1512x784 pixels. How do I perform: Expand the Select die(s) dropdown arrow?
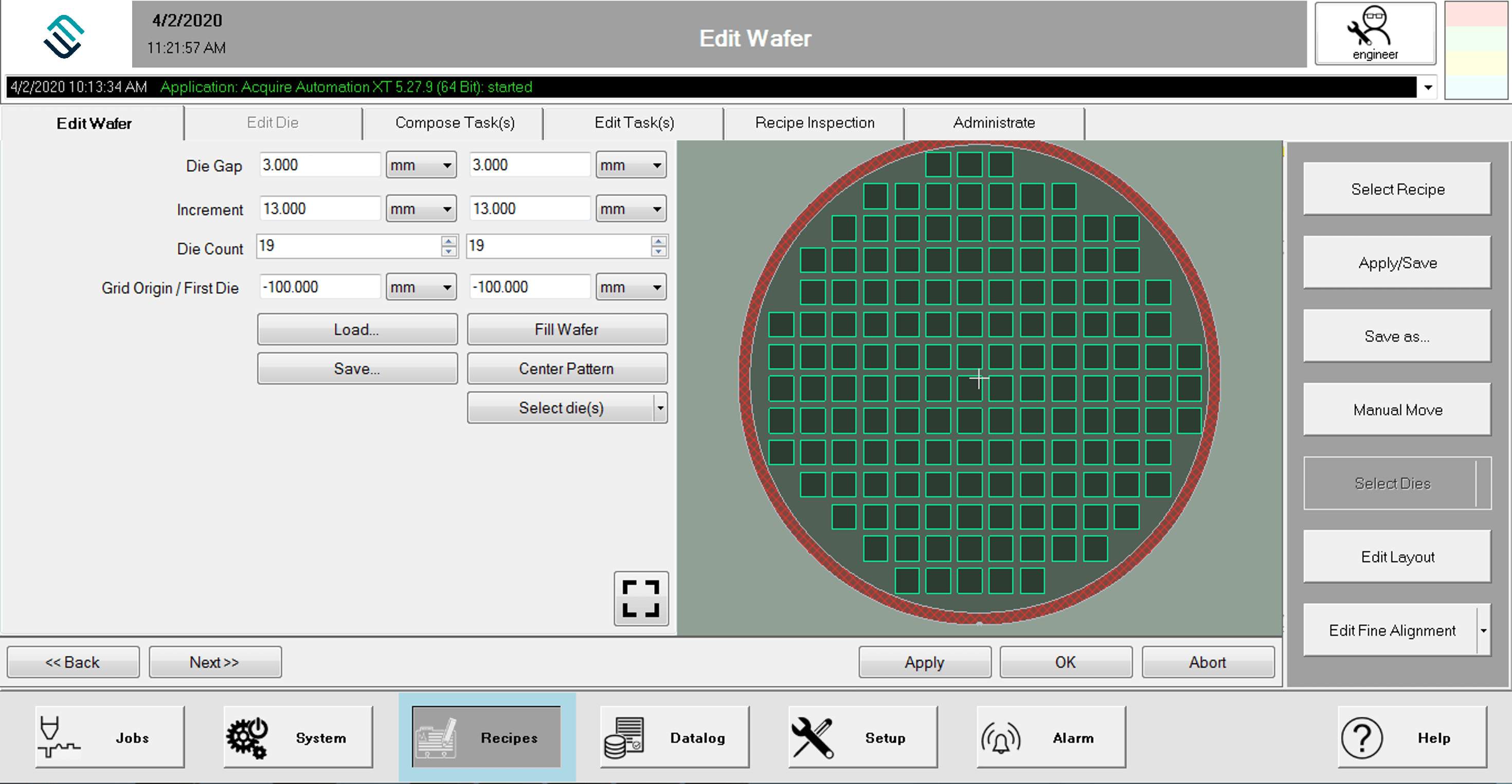pos(660,407)
